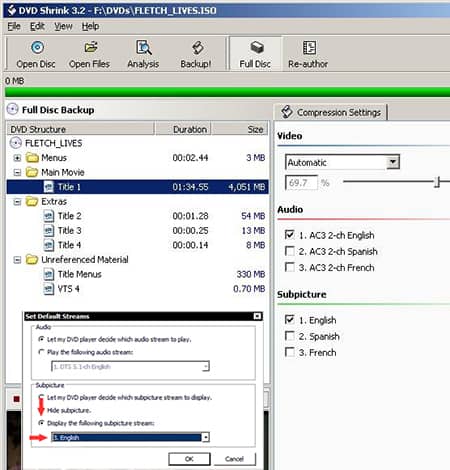450x470 pixels.
Task: Open the Help menu
Action: pos(90,26)
